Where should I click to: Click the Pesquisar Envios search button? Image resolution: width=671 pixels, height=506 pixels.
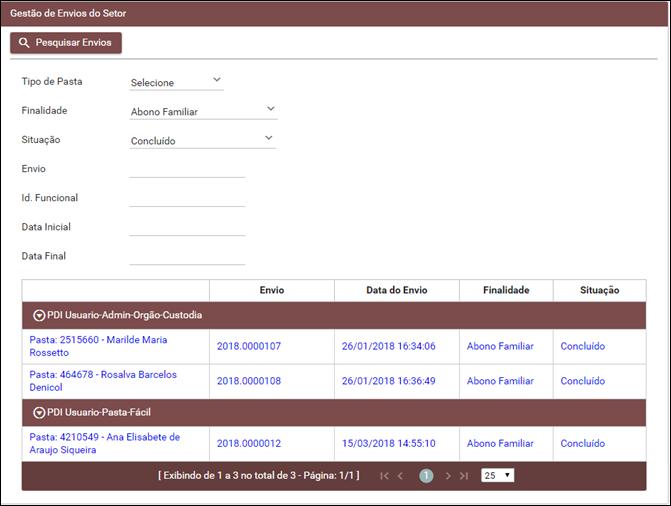pos(66,43)
